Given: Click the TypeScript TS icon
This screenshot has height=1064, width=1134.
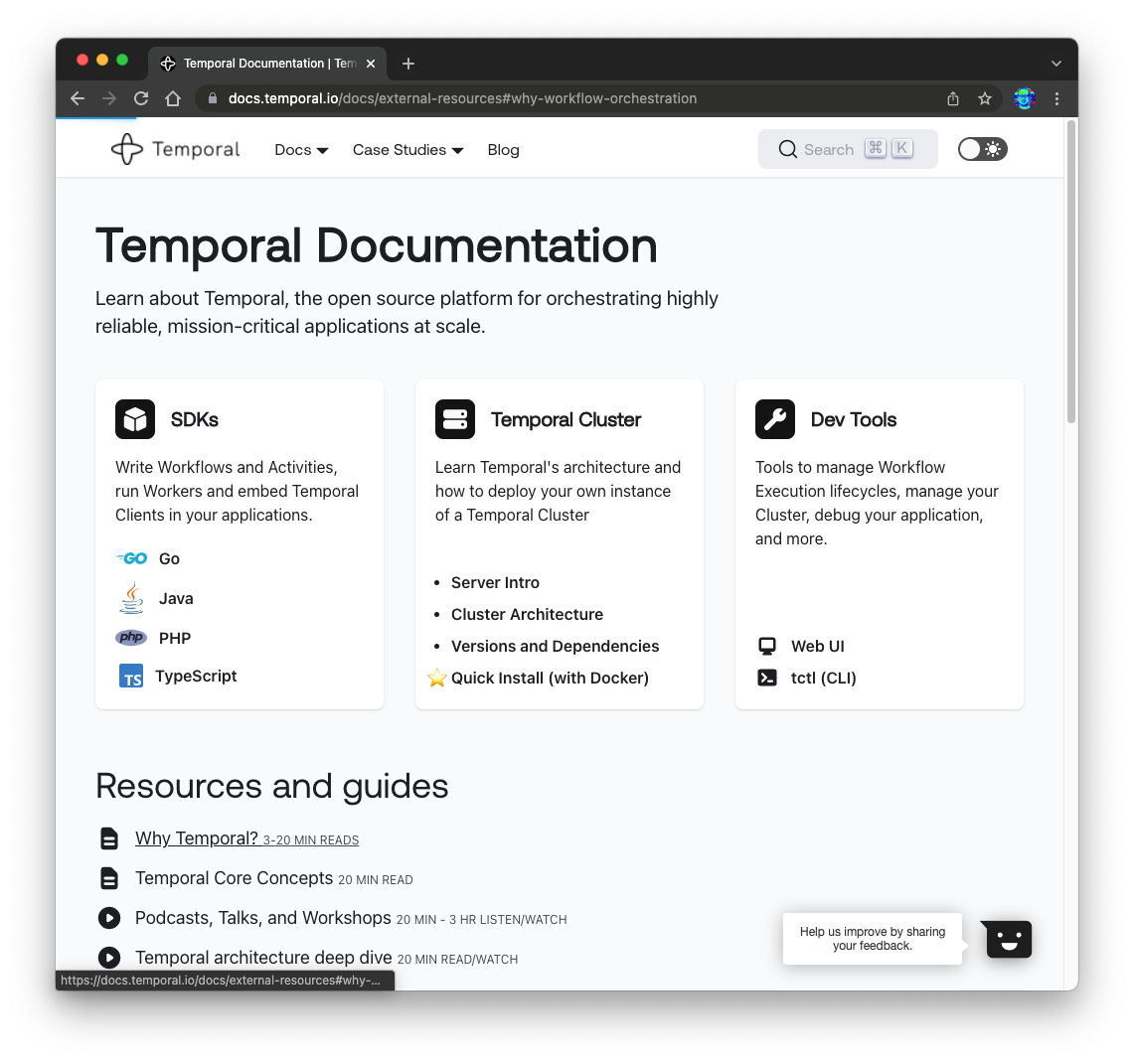Looking at the screenshot, I should pos(131,676).
